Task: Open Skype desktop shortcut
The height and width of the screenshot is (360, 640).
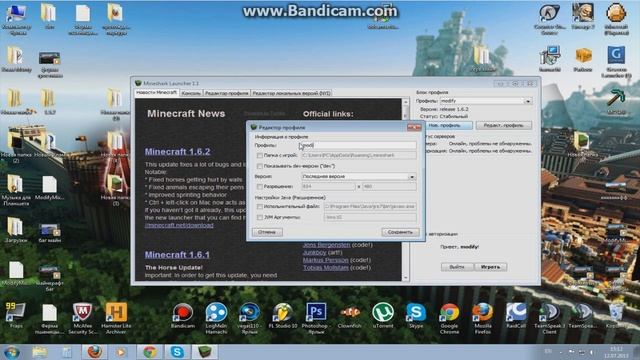Action: (x=416, y=315)
